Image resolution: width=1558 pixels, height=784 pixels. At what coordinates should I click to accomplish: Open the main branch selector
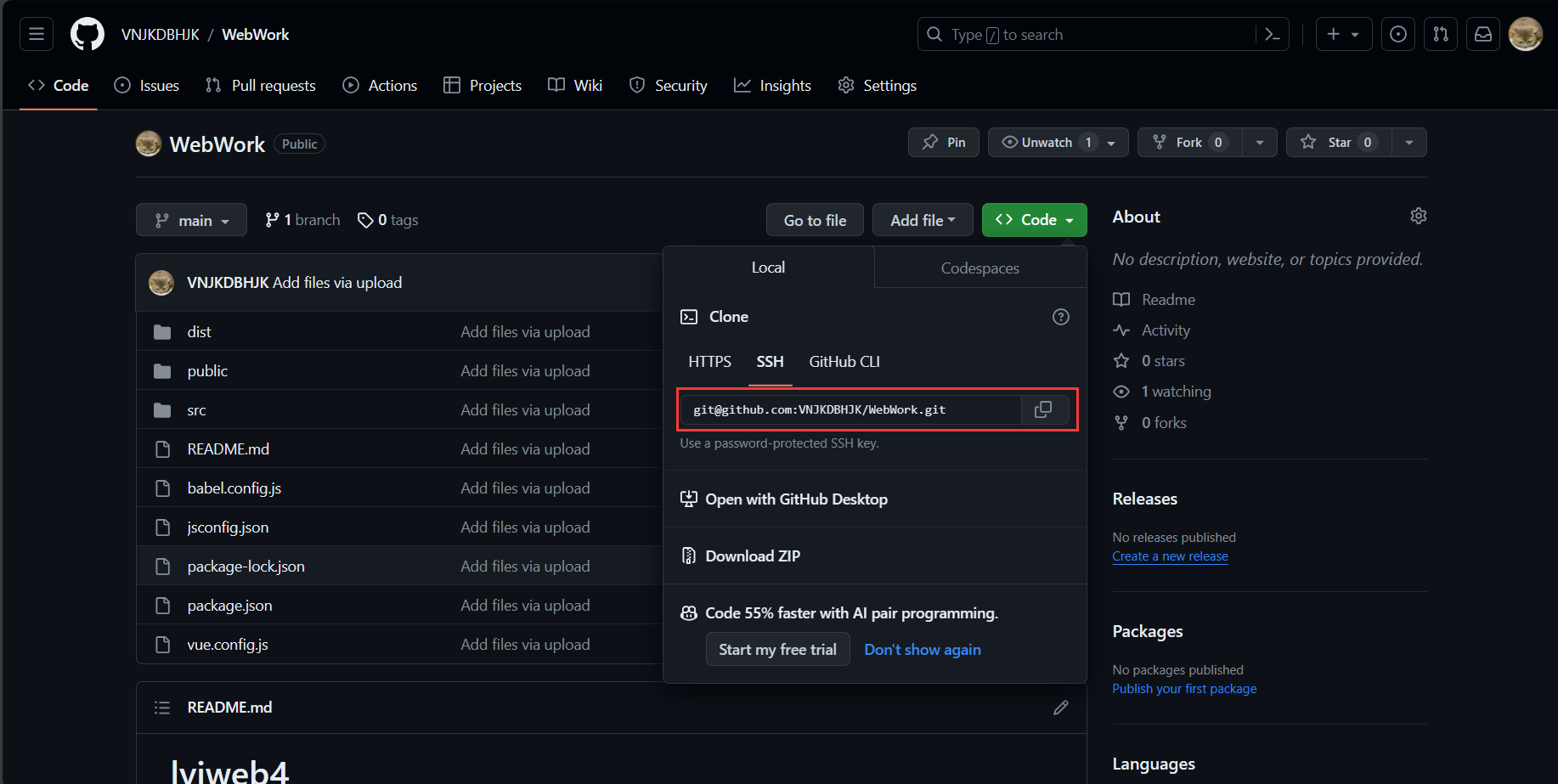(x=191, y=220)
